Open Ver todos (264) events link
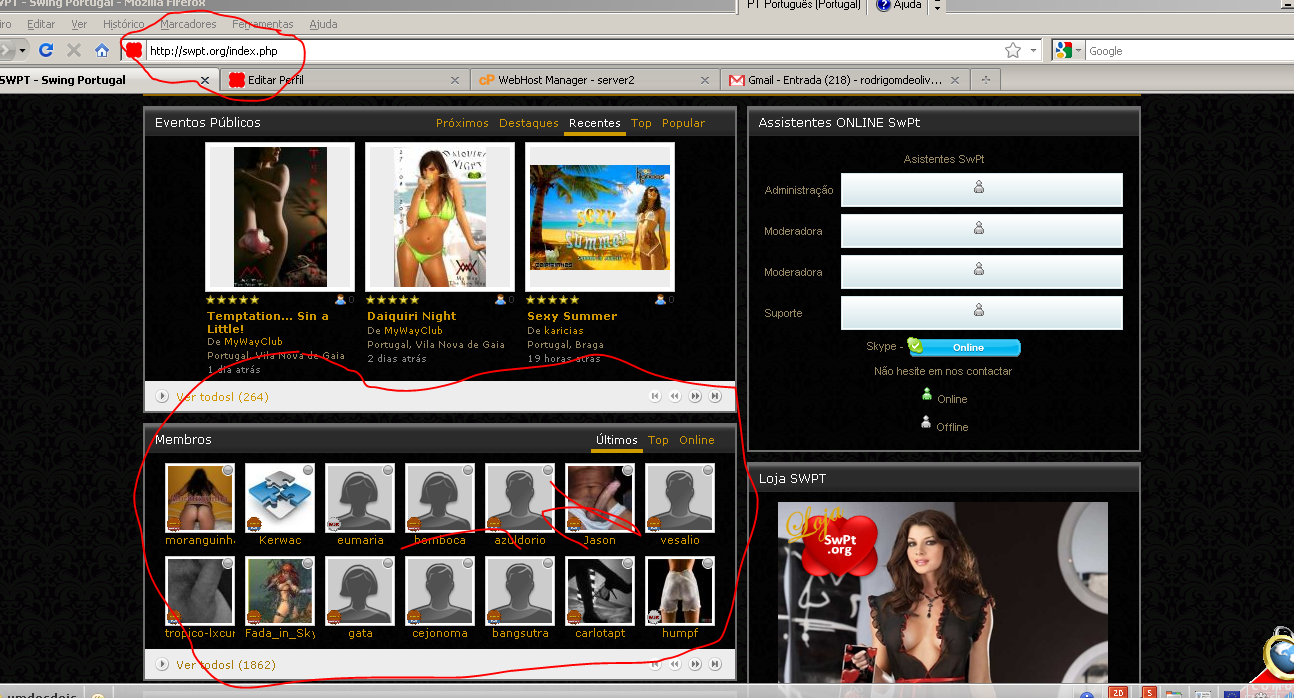 click(222, 397)
